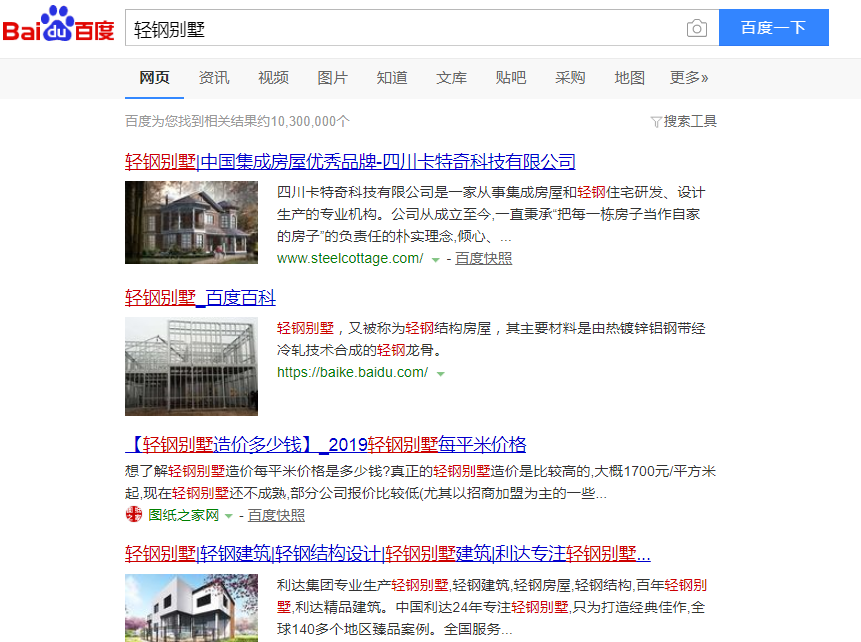
Task: Open result 四川卡特奇科技有限公司 title link
Action: (x=350, y=161)
